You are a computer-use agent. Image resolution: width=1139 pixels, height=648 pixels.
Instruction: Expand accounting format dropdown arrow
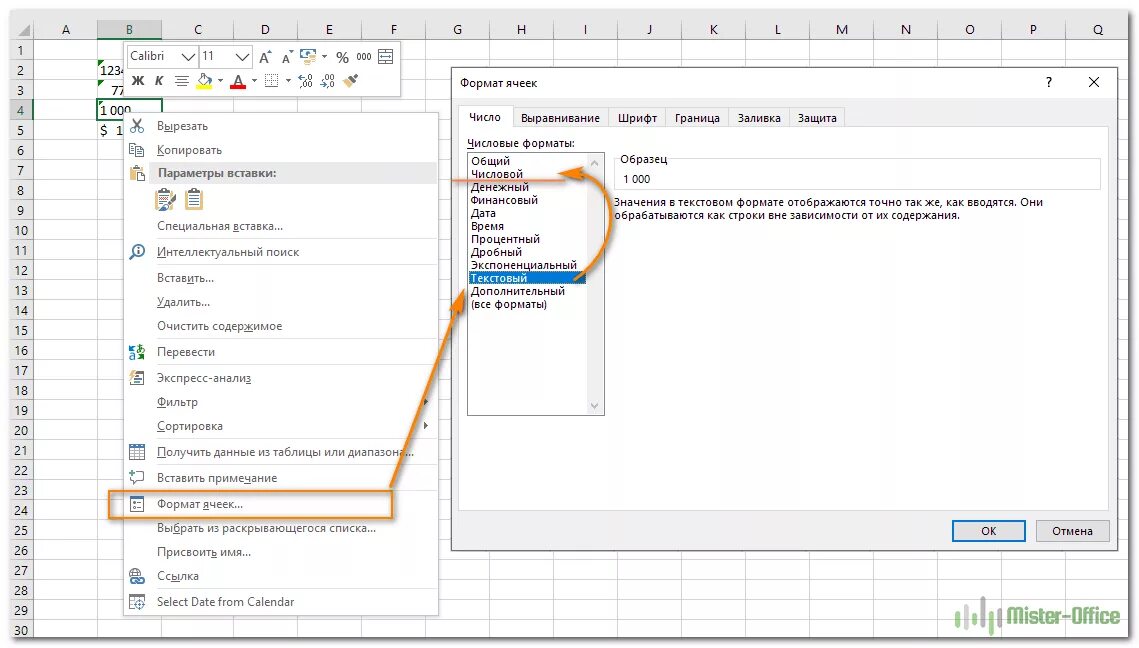click(324, 57)
